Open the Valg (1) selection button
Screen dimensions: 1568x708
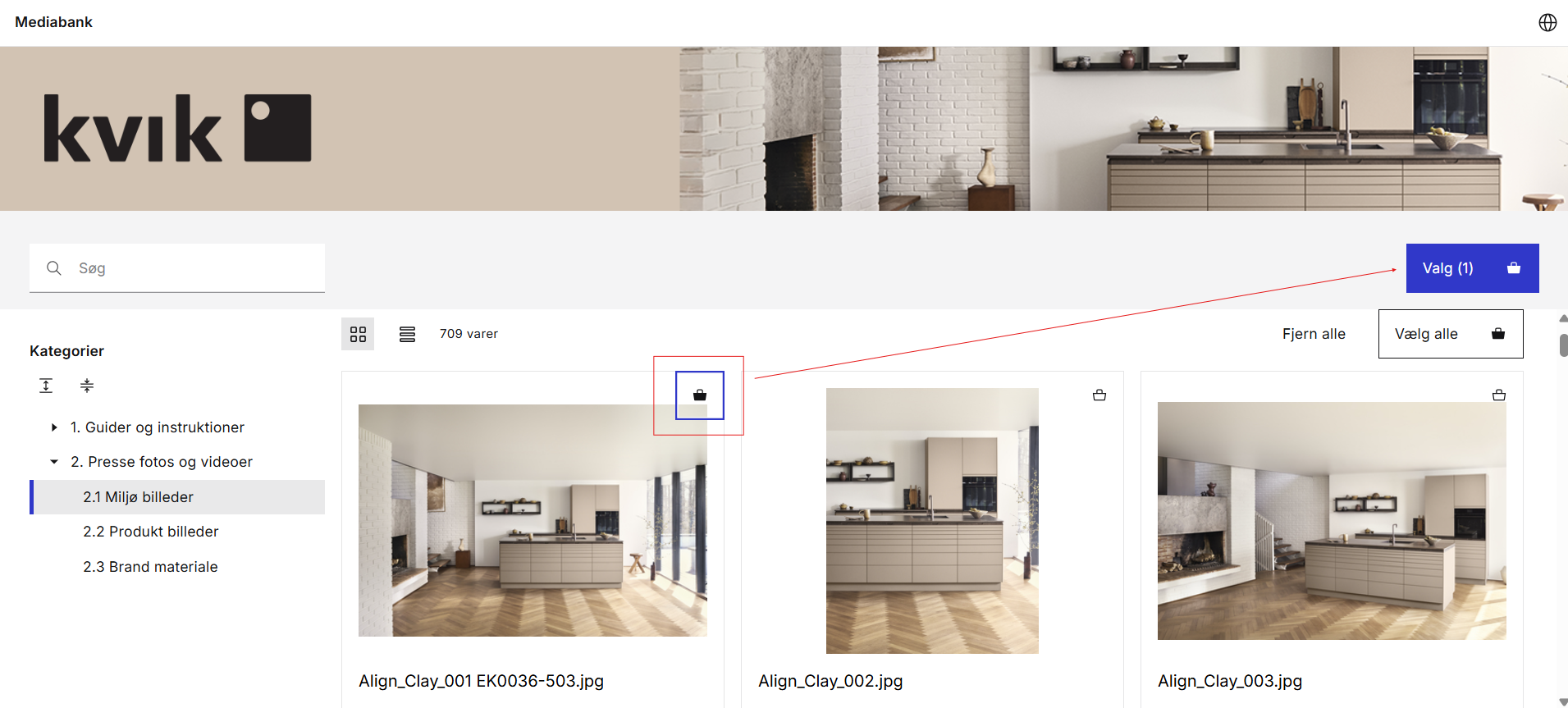coord(1472,268)
